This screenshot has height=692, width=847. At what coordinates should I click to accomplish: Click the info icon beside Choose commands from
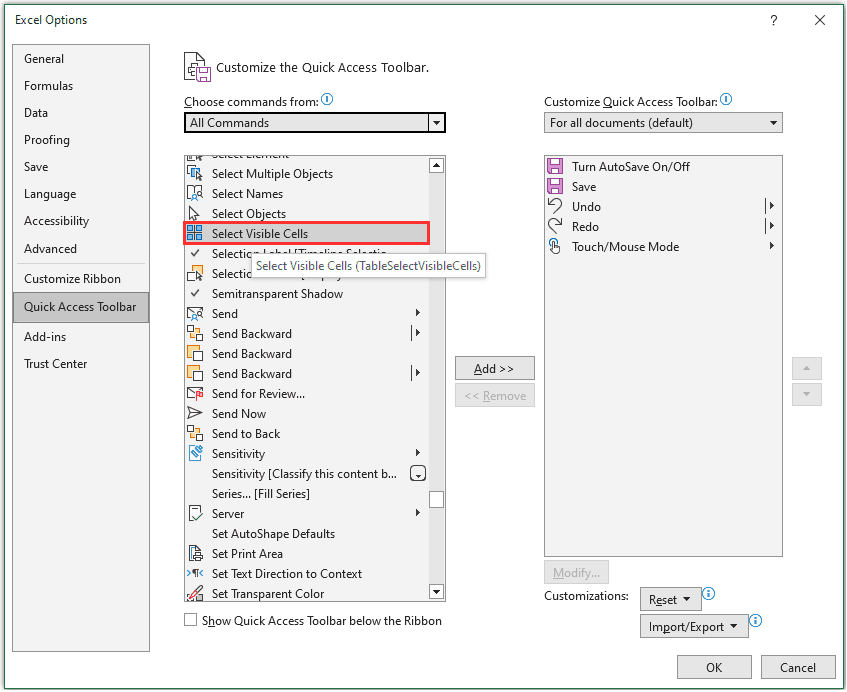tap(325, 100)
